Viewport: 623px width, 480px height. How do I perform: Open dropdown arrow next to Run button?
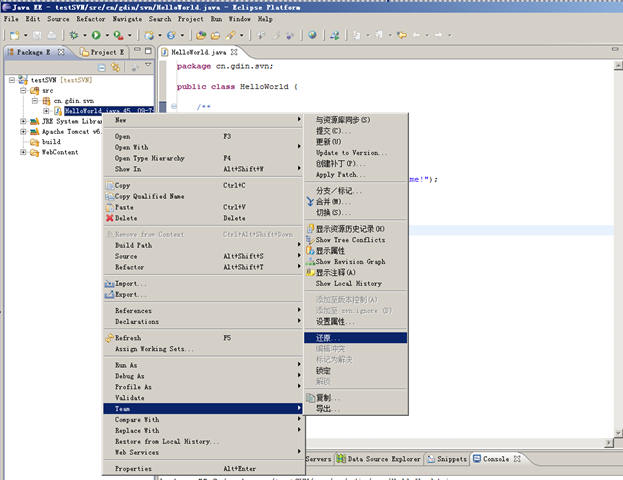tap(107, 35)
